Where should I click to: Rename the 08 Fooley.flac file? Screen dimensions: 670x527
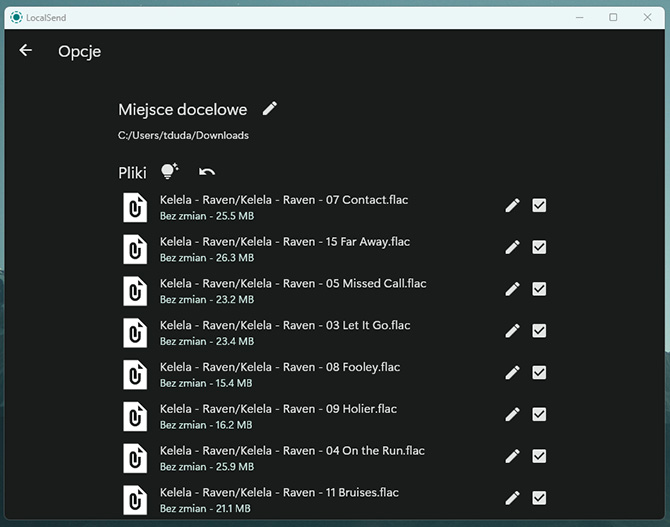pyautogui.click(x=512, y=373)
